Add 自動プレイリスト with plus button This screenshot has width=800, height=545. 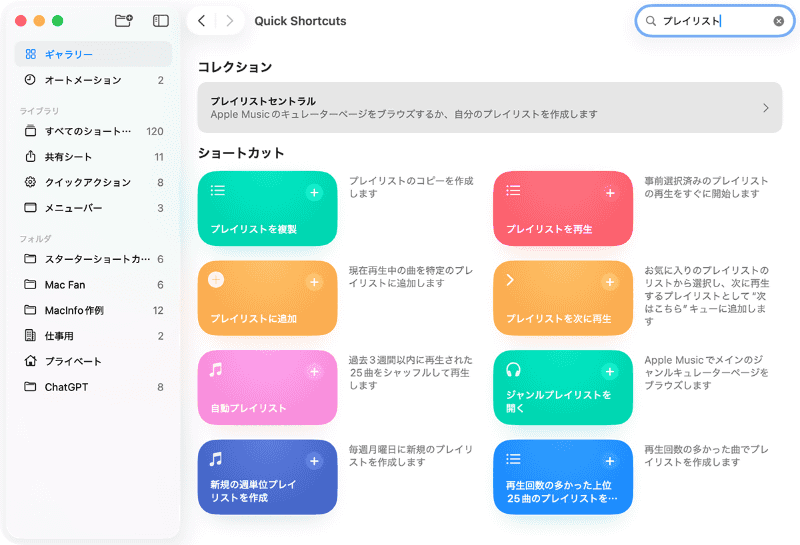click(x=314, y=371)
